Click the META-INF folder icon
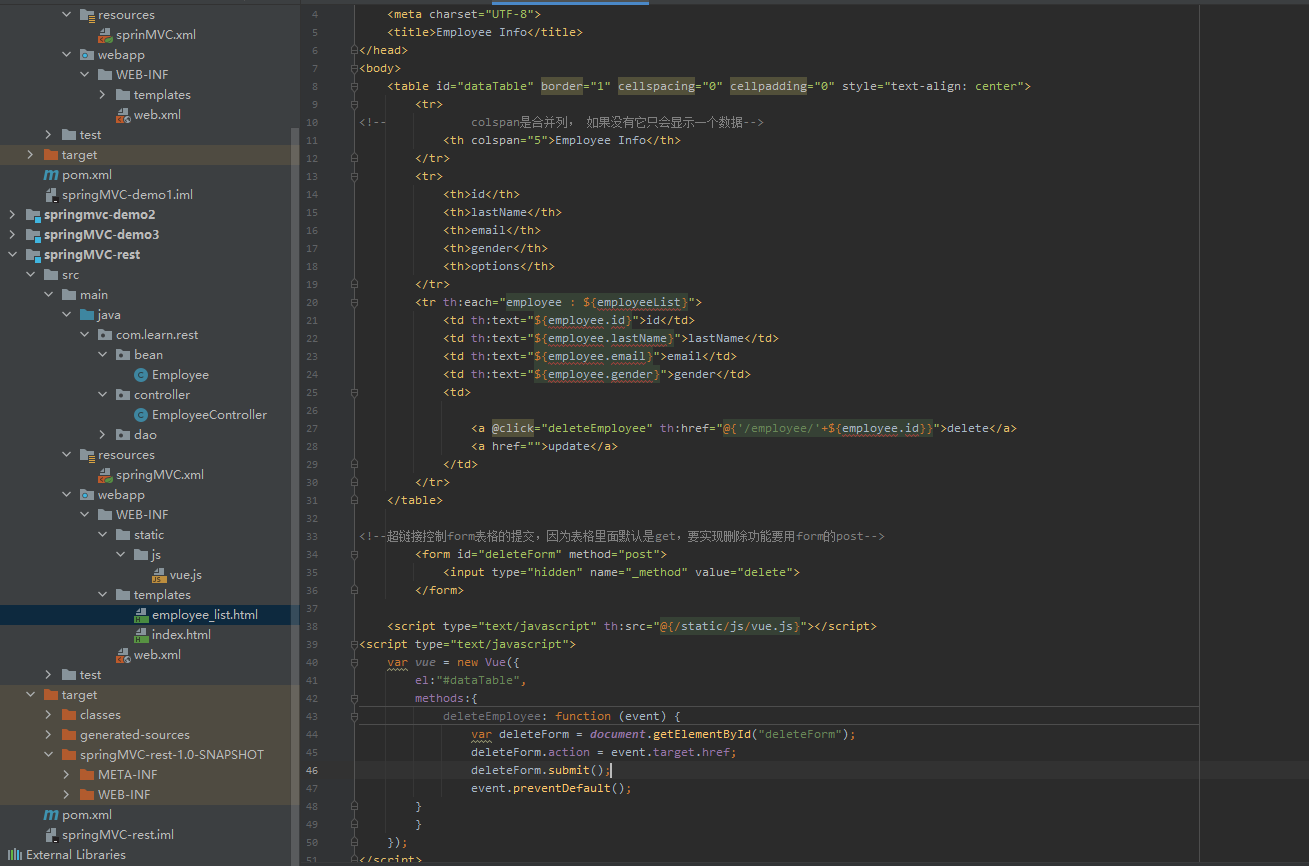 [87, 775]
